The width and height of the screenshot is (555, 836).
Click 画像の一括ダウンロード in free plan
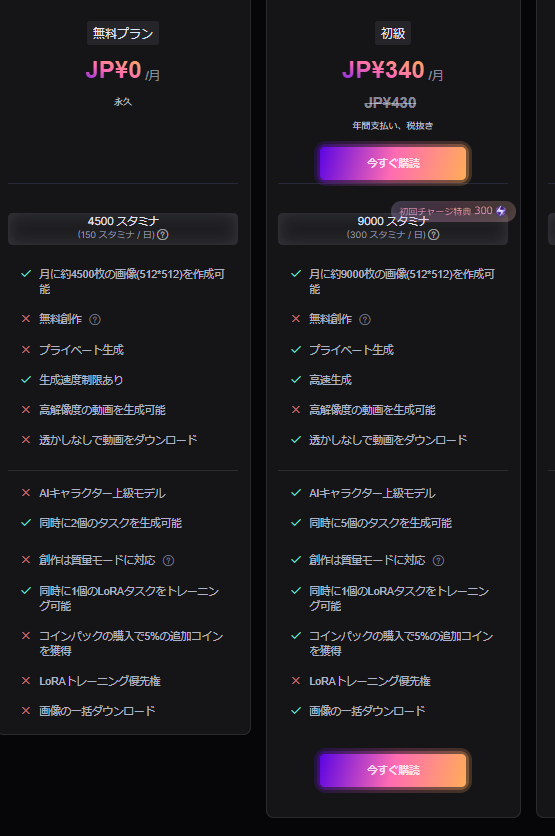pos(97,711)
